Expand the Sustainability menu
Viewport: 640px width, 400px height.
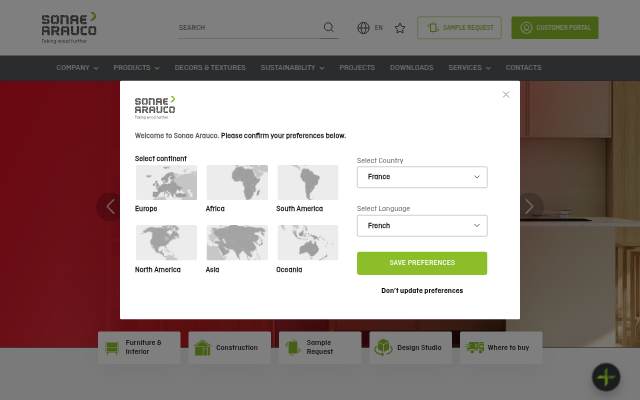tap(293, 68)
